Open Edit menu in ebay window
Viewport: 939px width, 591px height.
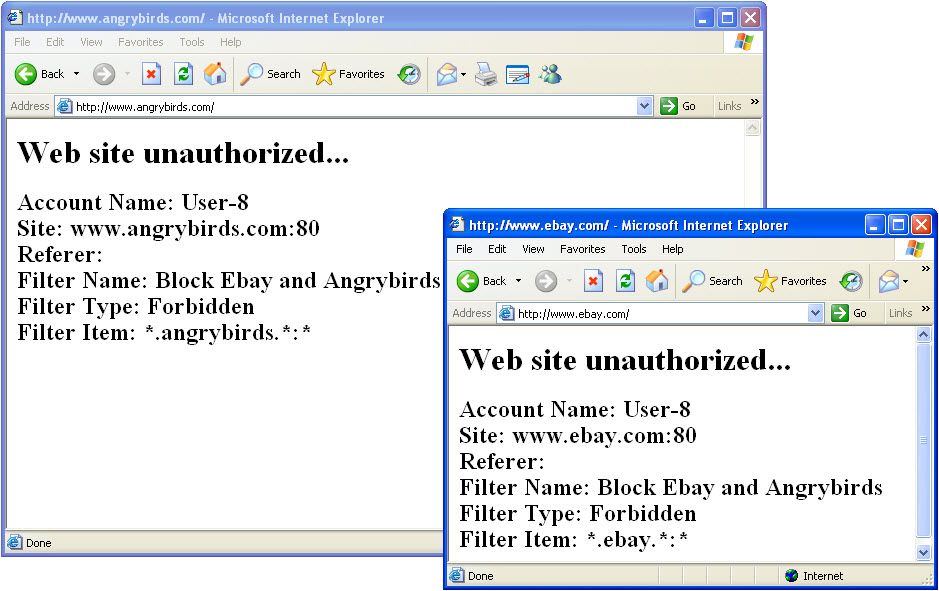497,248
